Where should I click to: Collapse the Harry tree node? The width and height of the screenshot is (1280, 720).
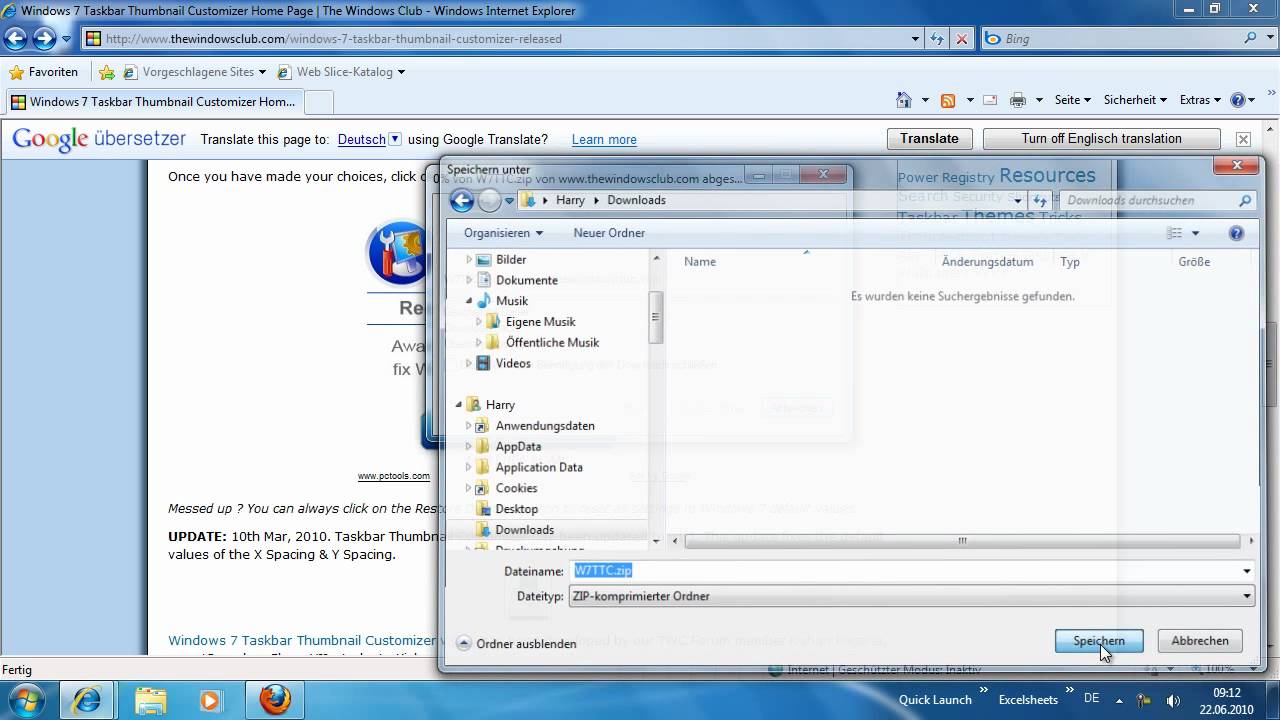460,405
